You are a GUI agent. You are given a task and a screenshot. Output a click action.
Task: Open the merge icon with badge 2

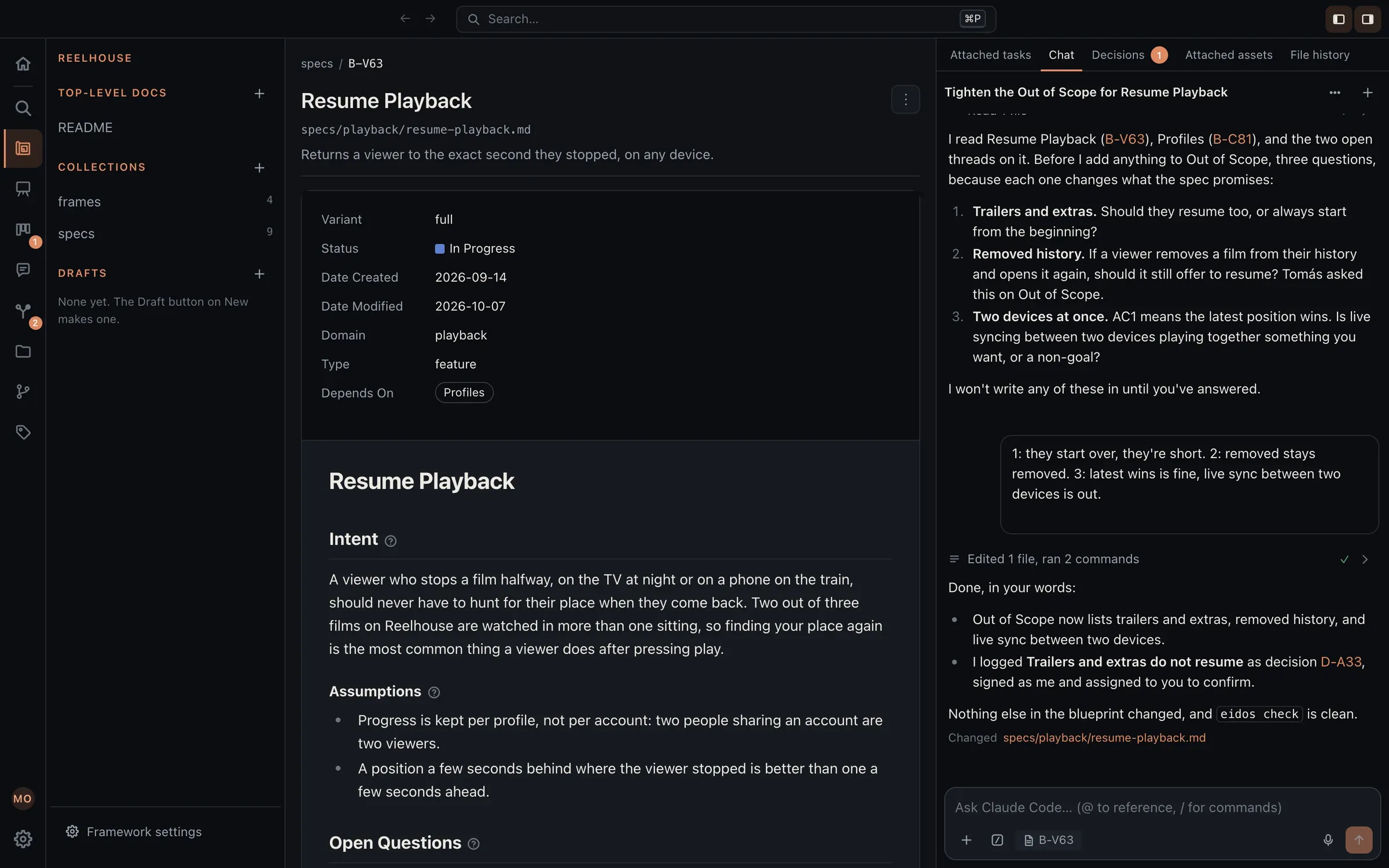(23, 311)
